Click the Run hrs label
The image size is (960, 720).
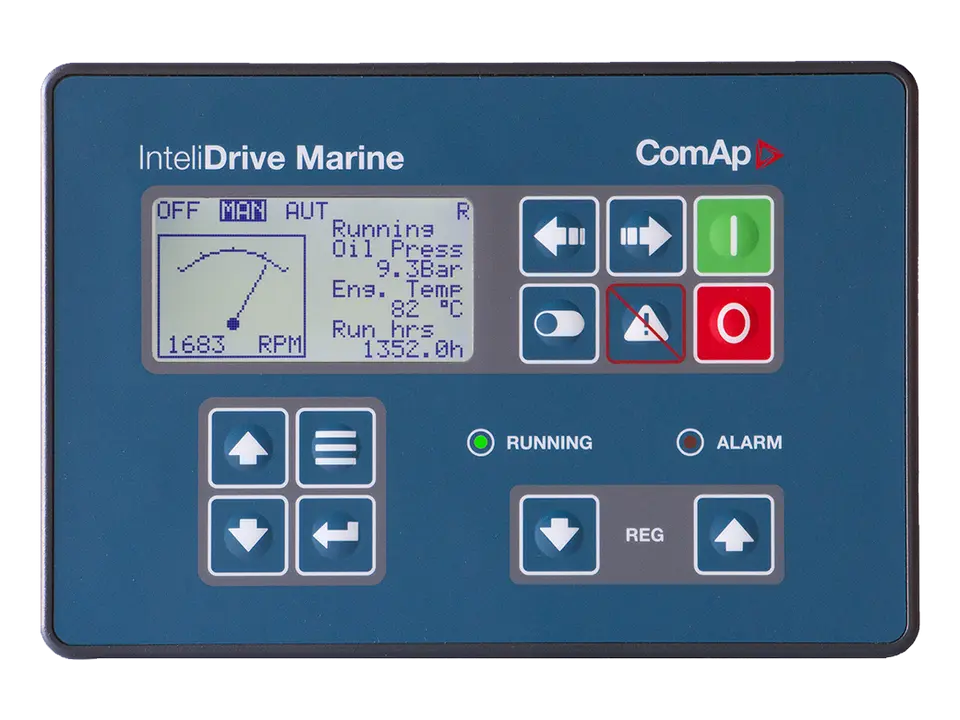tap(383, 329)
